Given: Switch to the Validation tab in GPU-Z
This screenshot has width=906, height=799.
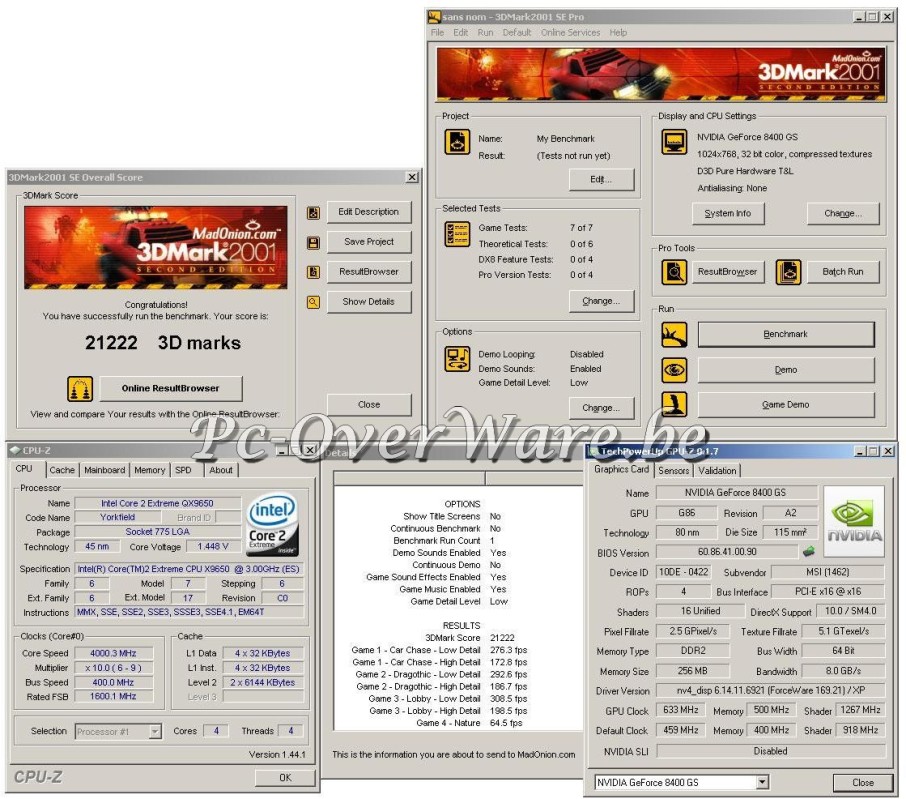Looking at the screenshot, I should (x=717, y=471).
